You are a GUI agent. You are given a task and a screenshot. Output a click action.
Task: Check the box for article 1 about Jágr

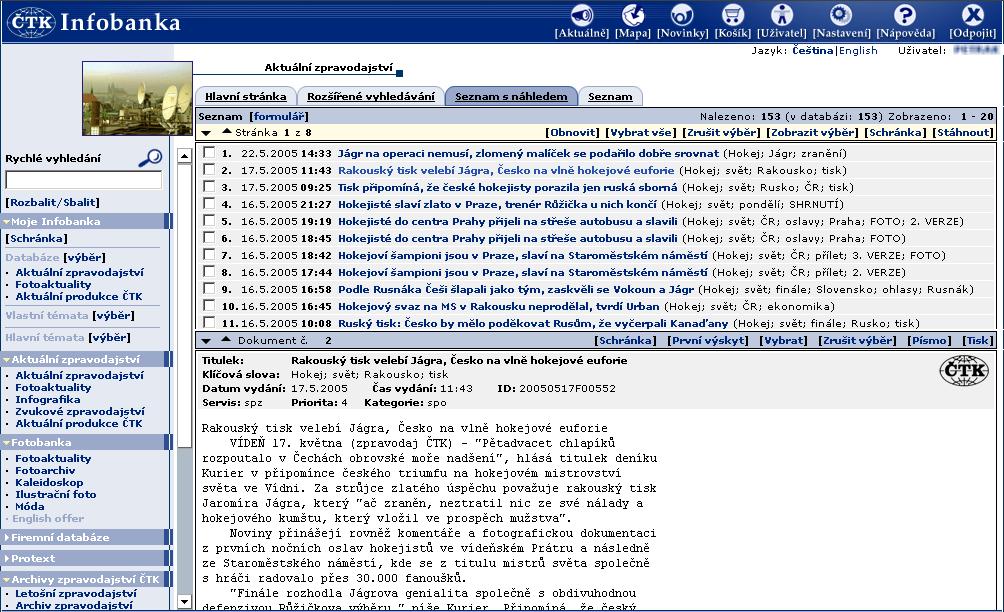coord(208,154)
